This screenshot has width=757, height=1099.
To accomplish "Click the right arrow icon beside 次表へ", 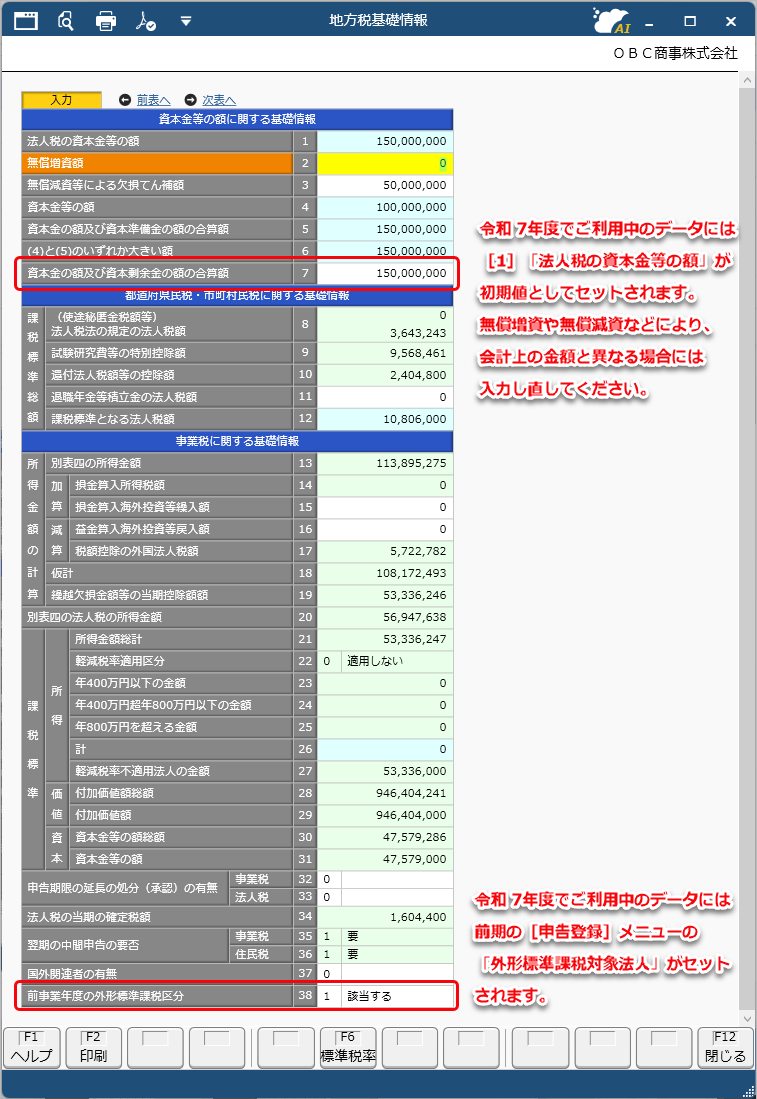I will [191, 100].
